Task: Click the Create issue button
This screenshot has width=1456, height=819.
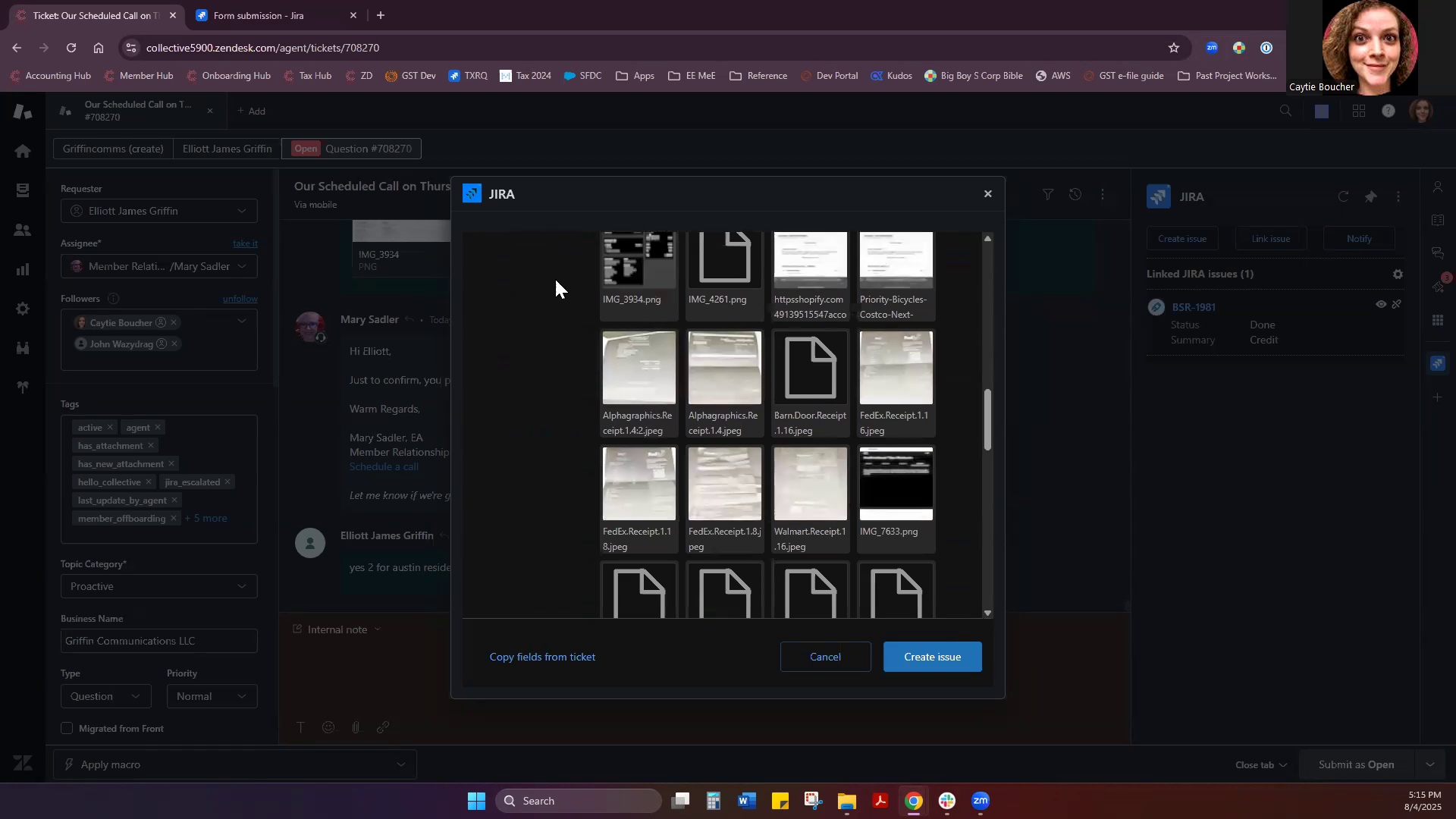Action: 932,657
